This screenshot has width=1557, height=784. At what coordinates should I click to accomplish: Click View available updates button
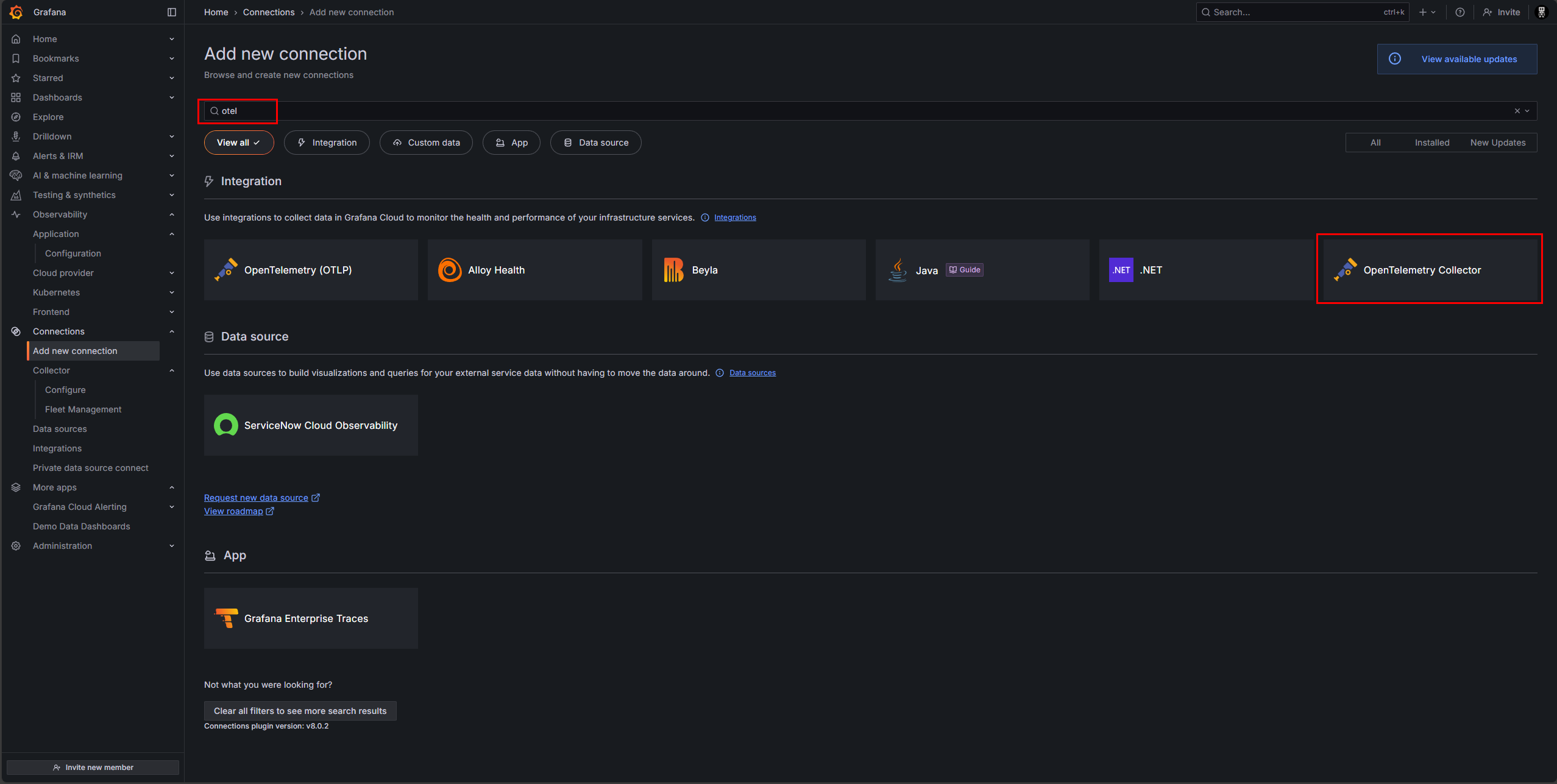1457,59
